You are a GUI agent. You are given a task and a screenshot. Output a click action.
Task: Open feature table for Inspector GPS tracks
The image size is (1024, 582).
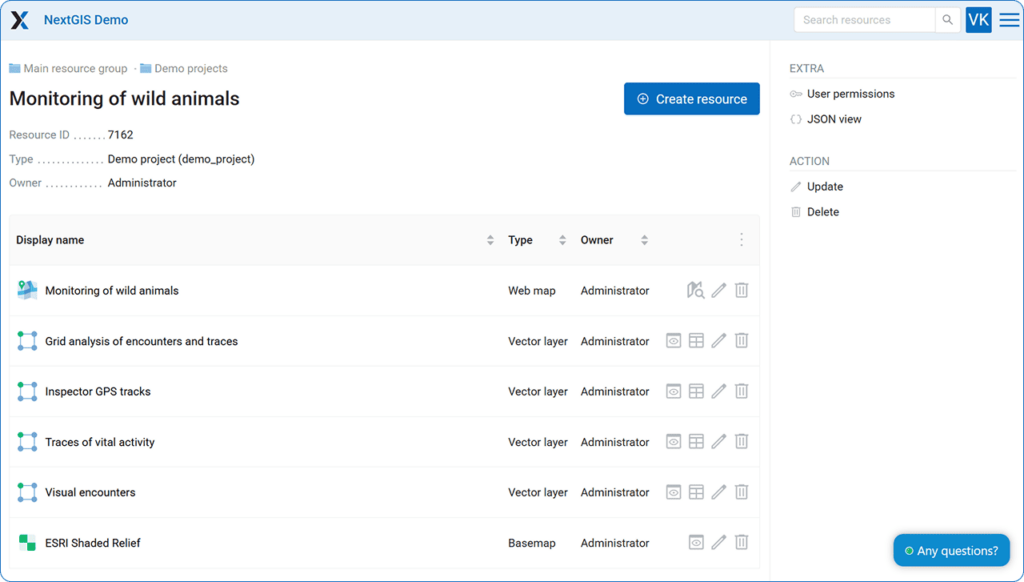pos(696,391)
